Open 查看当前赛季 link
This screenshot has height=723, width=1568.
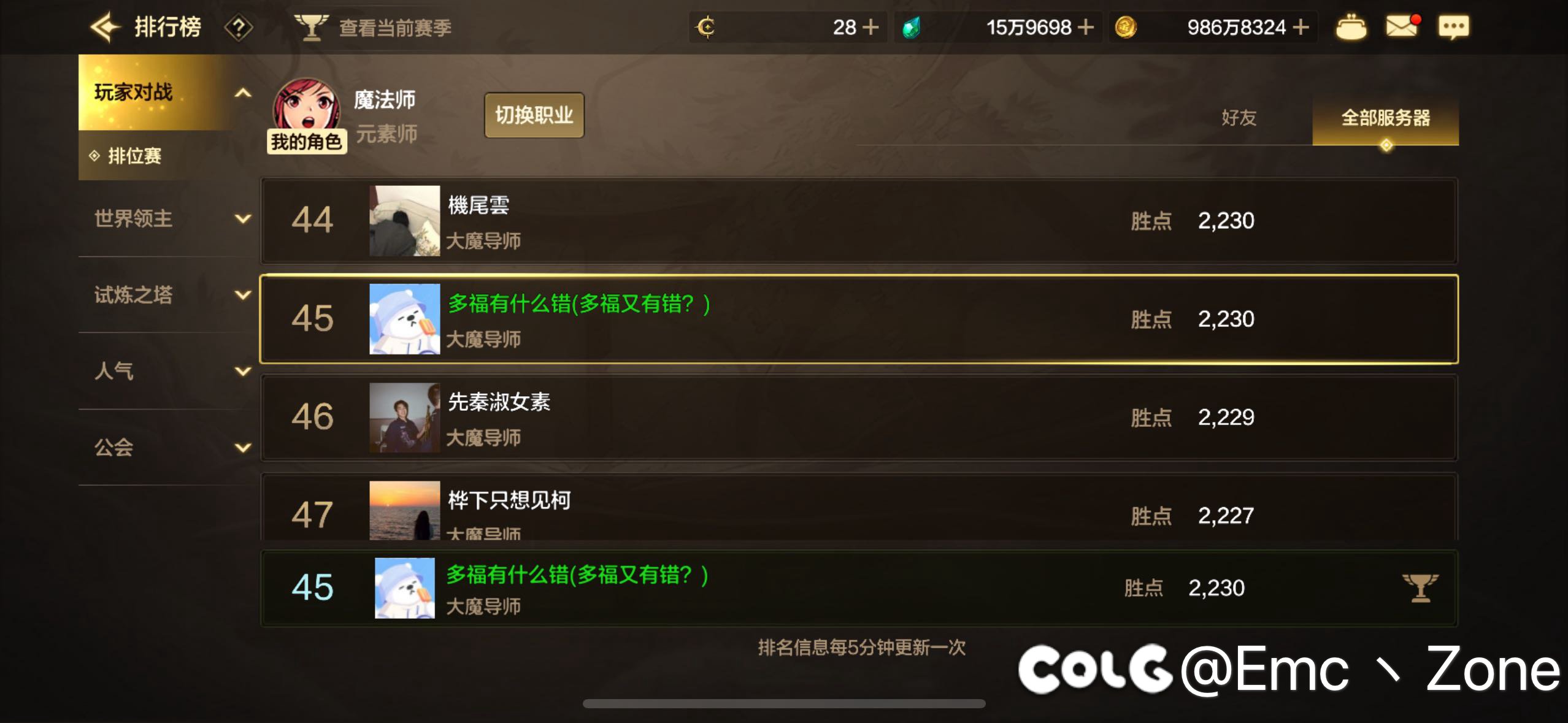pyautogui.click(x=395, y=28)
